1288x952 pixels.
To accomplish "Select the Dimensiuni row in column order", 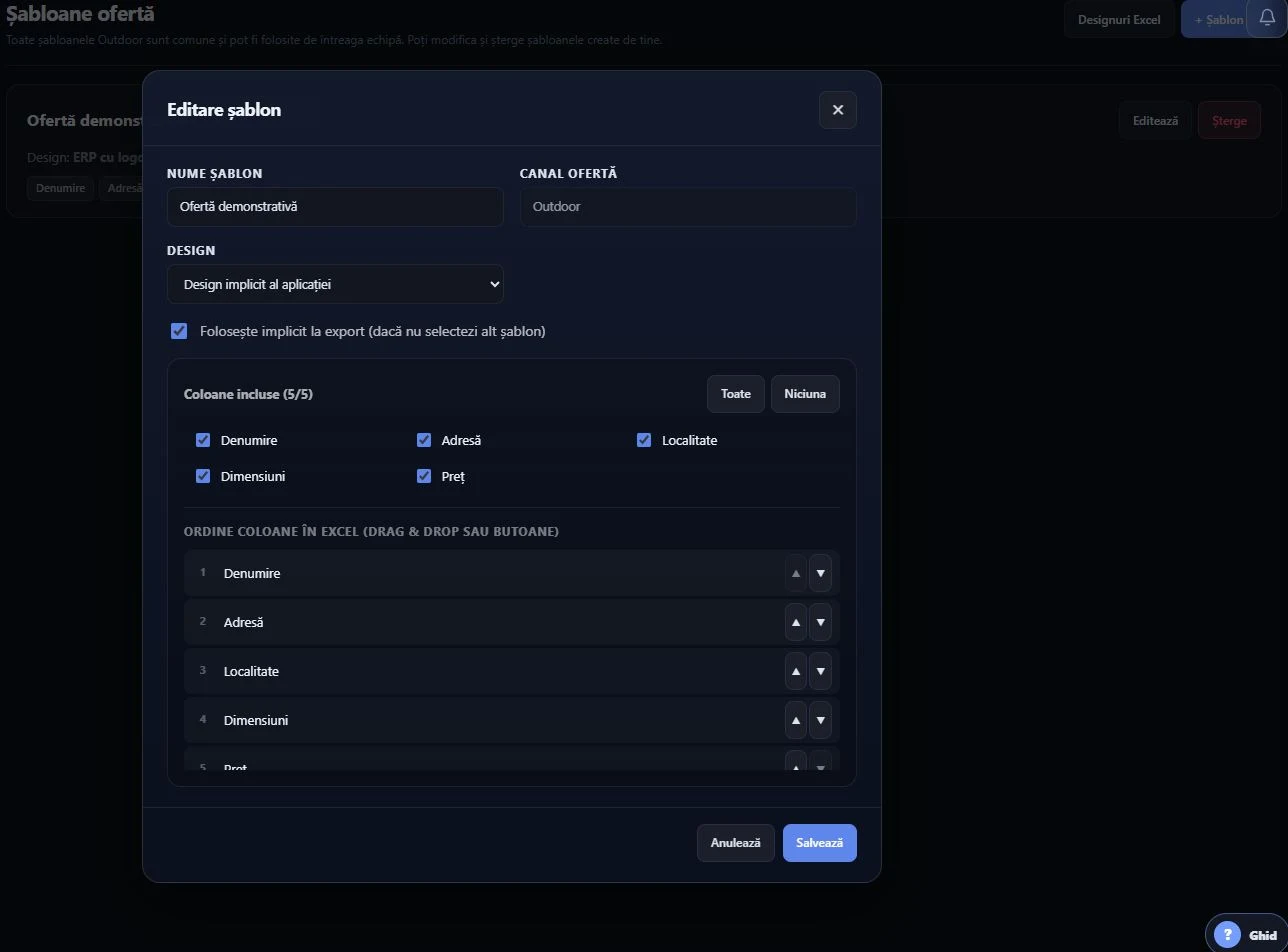I will pyautogui.click(x=512, y=720).
